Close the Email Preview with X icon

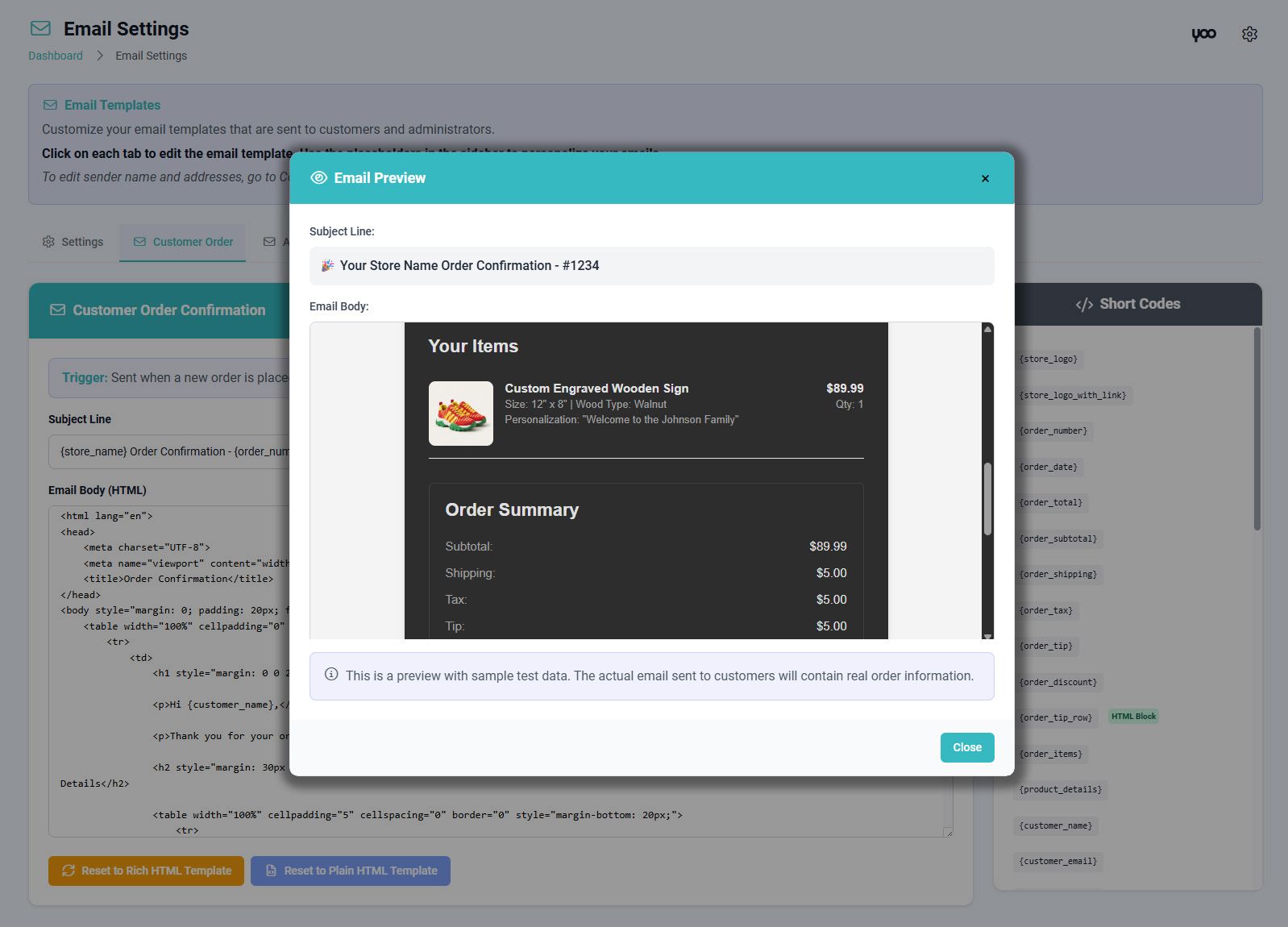(x=985, y=179)
